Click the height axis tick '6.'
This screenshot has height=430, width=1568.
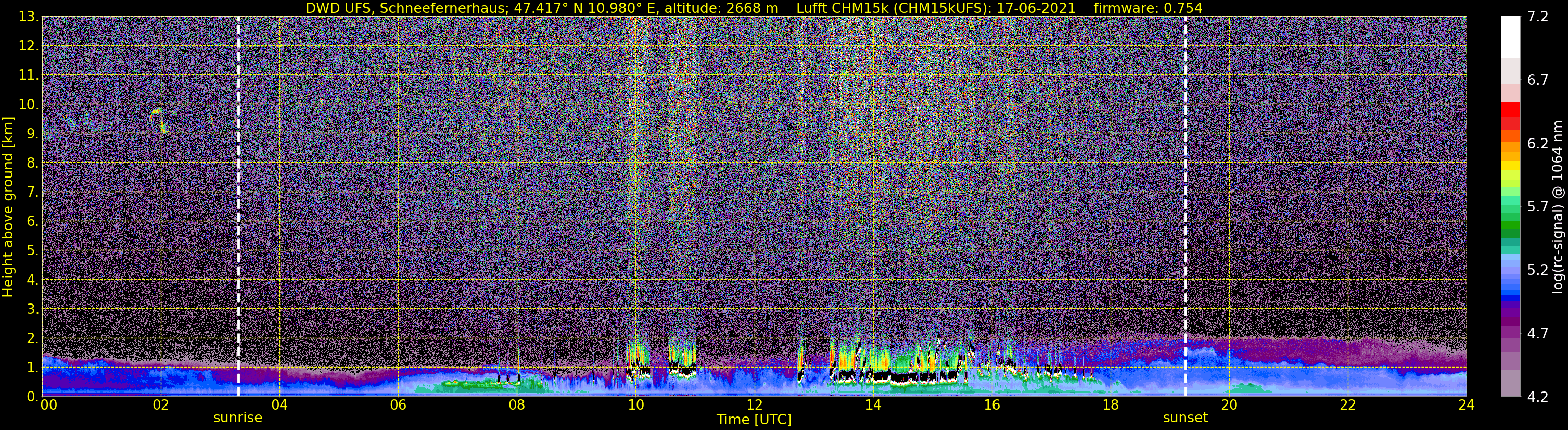point(32,221)
